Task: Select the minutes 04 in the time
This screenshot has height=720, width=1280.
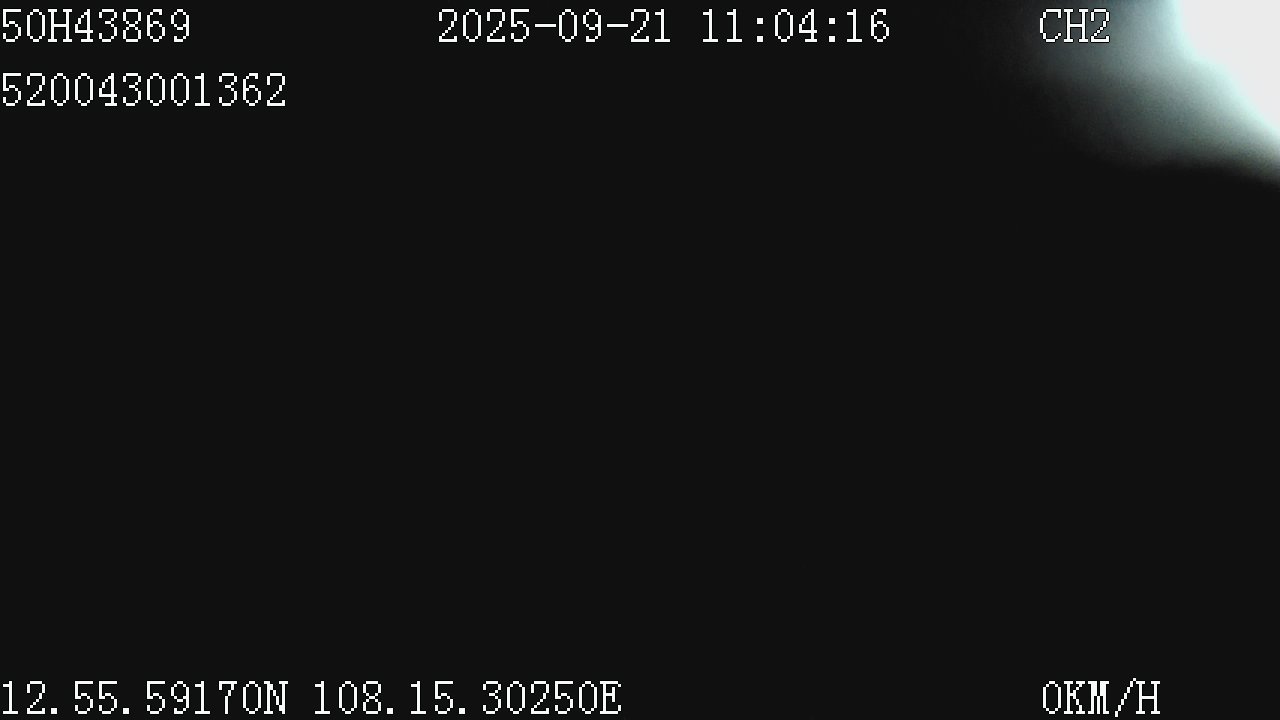Action: tap(795, 27)
